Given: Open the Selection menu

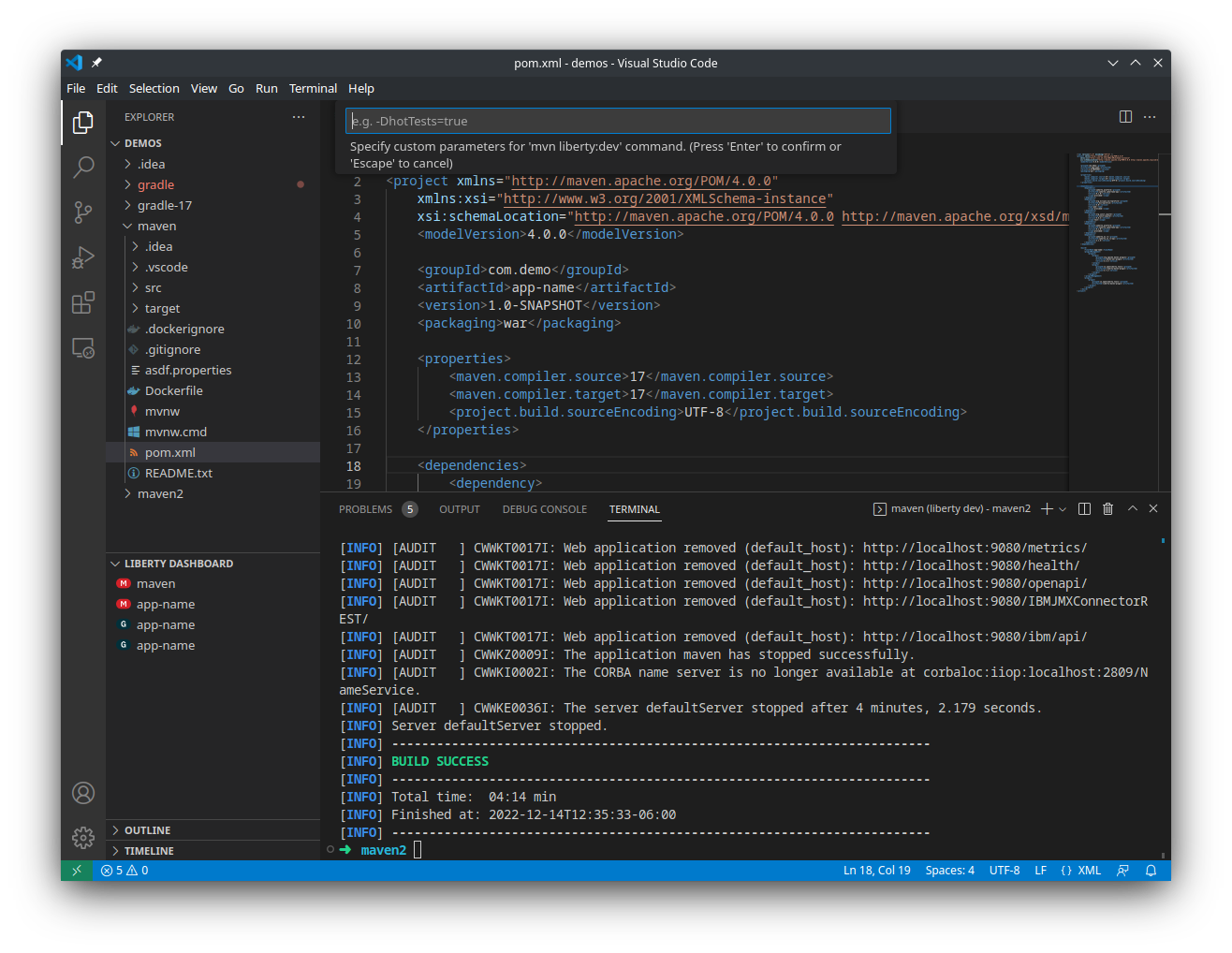Looking at the screenshot, I should tap(154, 88).
